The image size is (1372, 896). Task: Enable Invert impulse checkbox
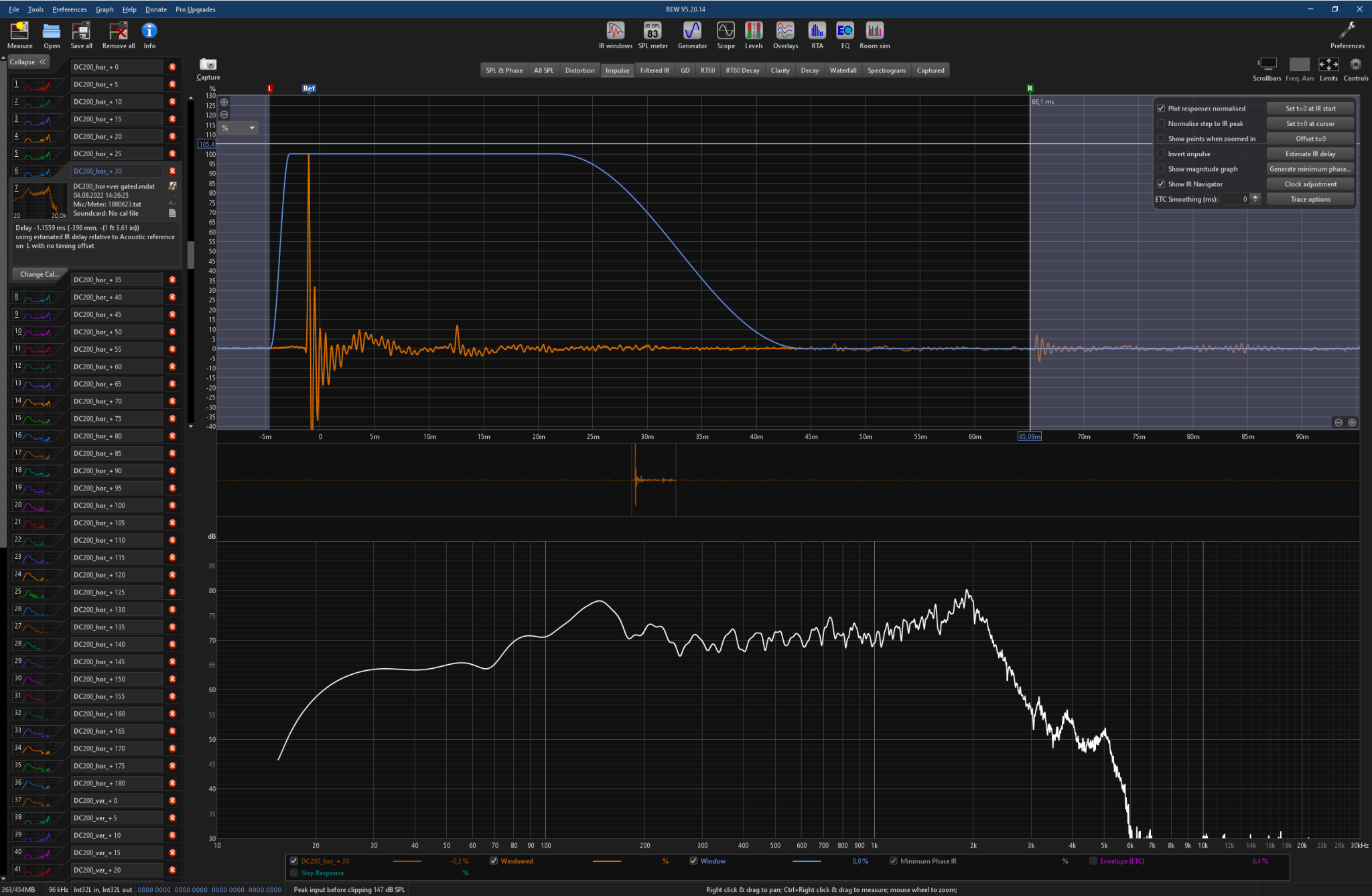pyautogui.click(x=1161, y=153)
